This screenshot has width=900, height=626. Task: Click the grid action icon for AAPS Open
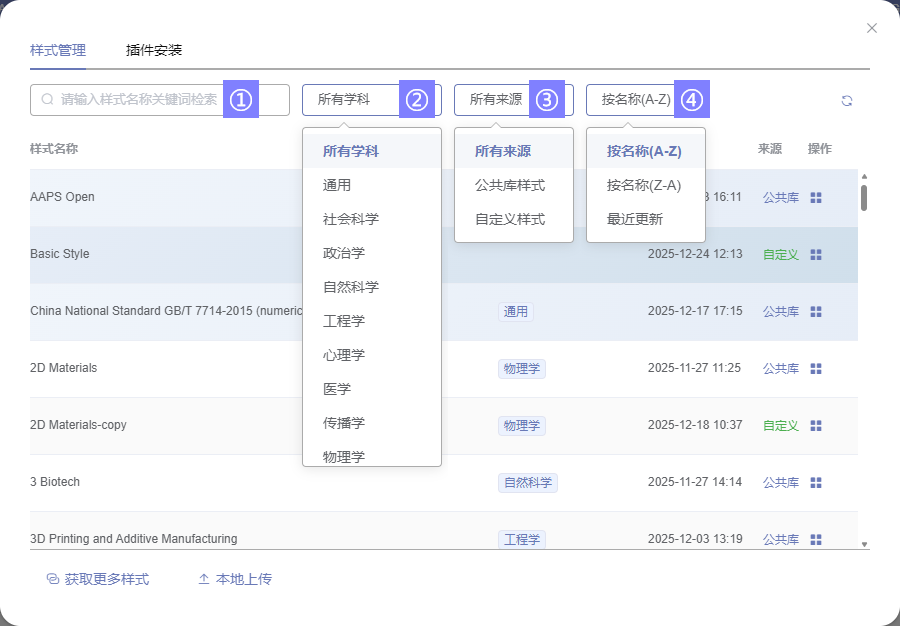tap(816, 198)
